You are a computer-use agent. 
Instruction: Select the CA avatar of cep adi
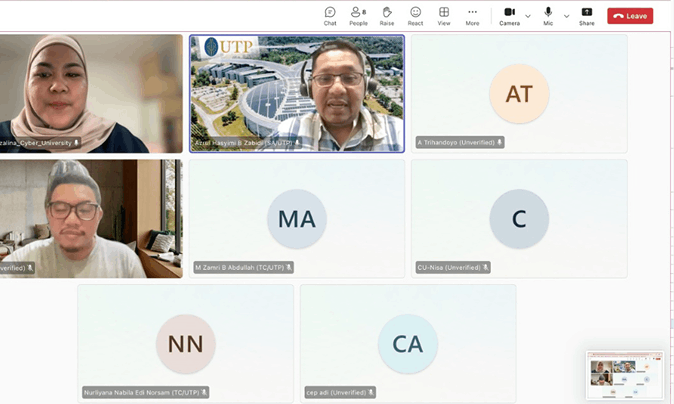(408, 344)
